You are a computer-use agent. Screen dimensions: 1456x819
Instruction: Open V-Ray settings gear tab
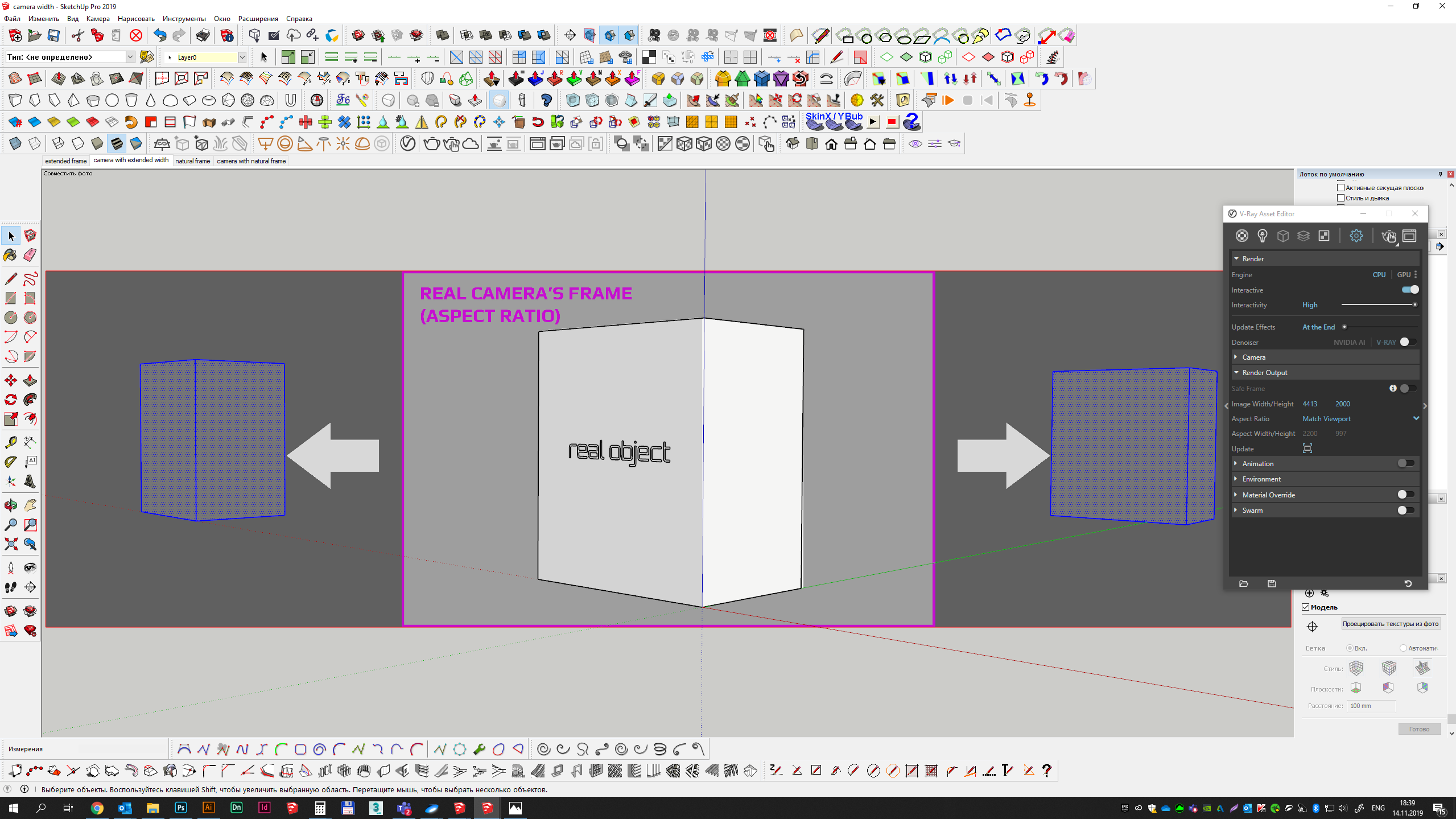[x=1356, y=236]
